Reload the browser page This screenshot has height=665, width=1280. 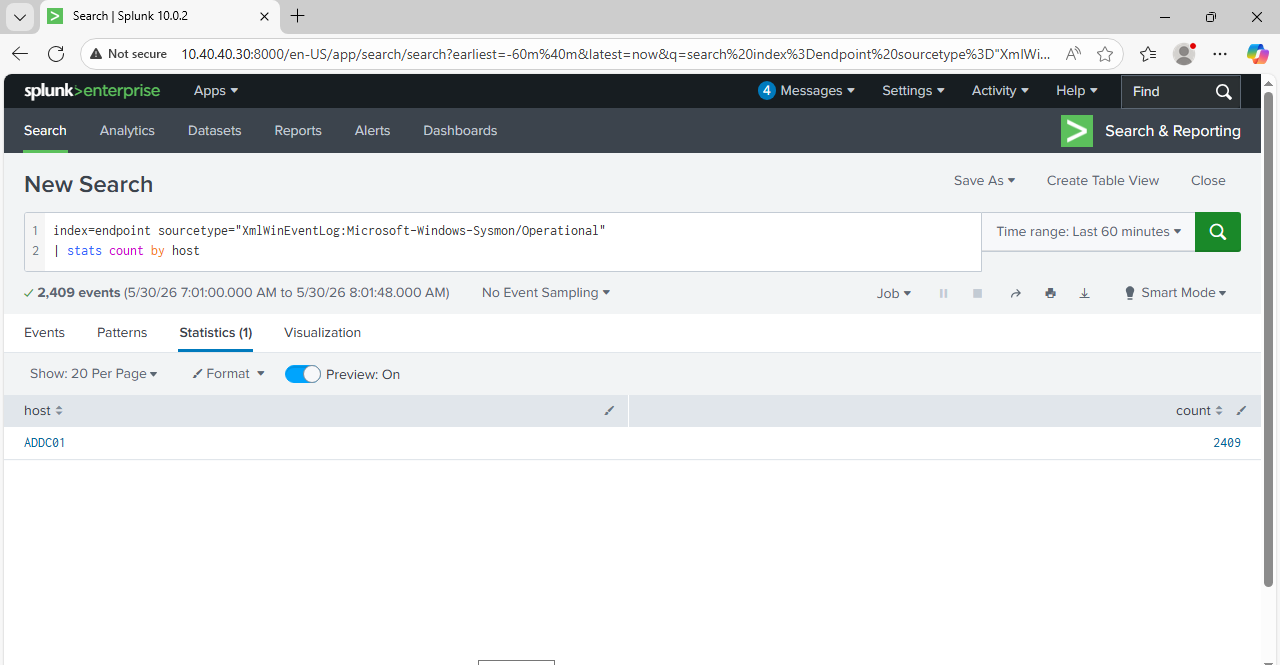pos(56,54)
